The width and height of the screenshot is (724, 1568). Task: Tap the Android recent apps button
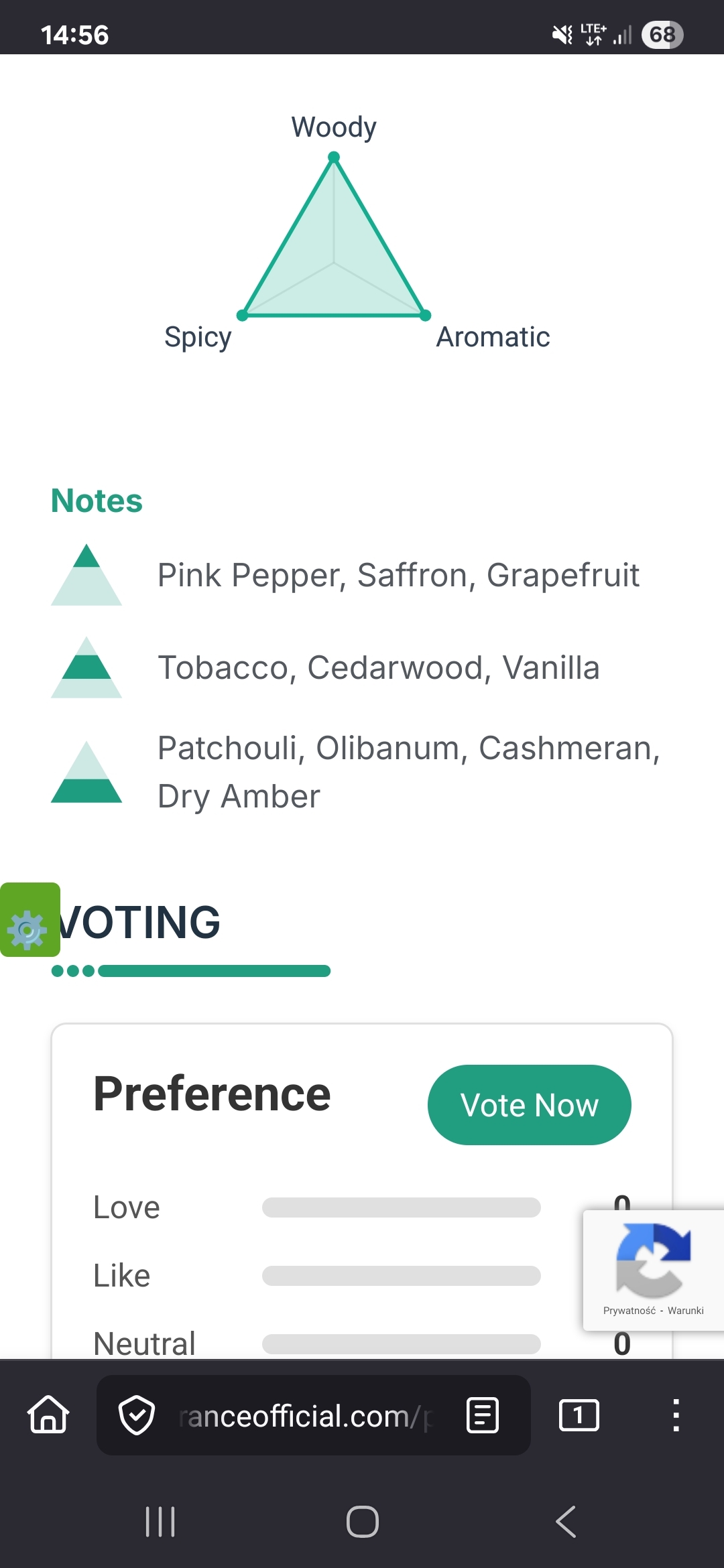(160, 1522)
